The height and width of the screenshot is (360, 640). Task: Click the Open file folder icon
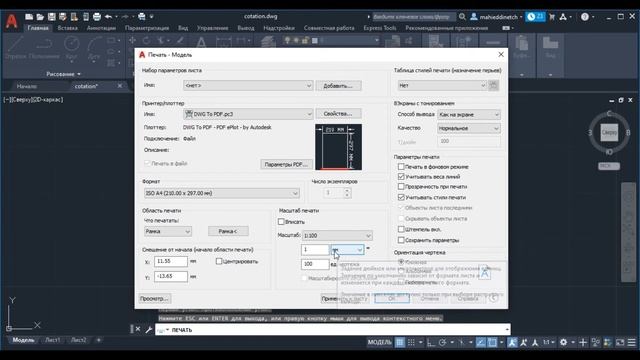(x=40, y=17)
